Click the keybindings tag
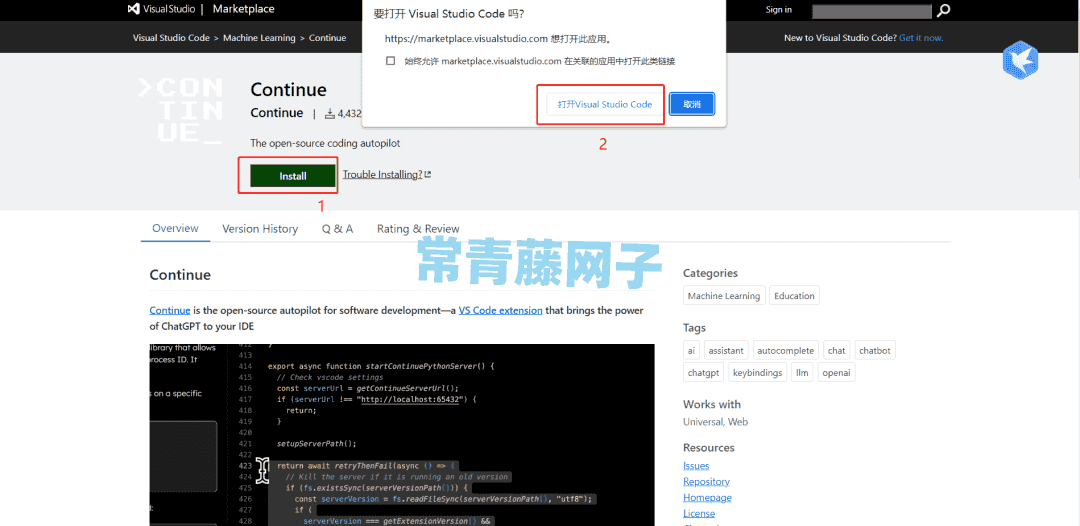Screen dimensions: 1080x526 (758, 372)
